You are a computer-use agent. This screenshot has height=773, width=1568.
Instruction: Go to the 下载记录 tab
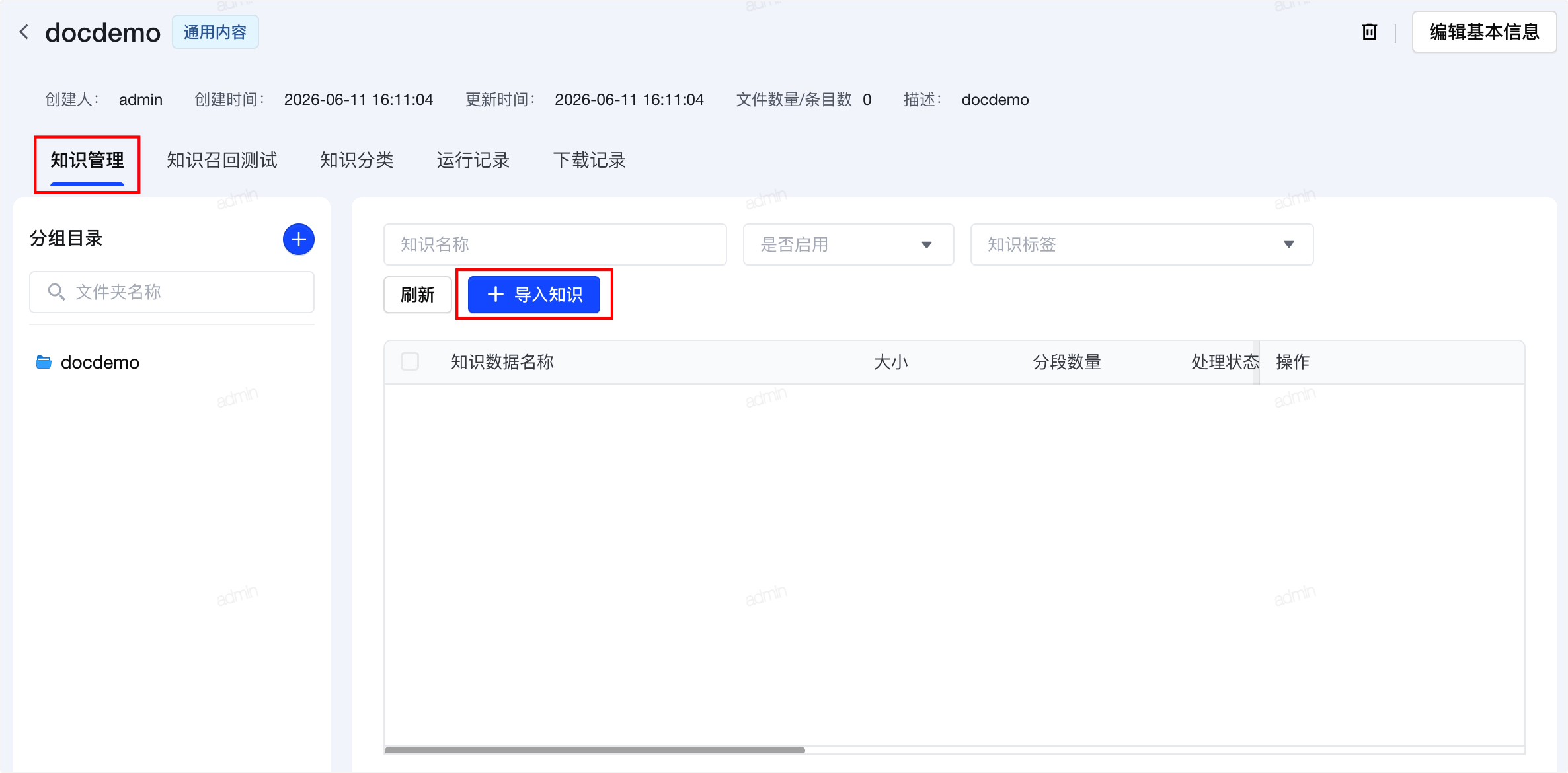pyautogui.click(x=590, y=161)
